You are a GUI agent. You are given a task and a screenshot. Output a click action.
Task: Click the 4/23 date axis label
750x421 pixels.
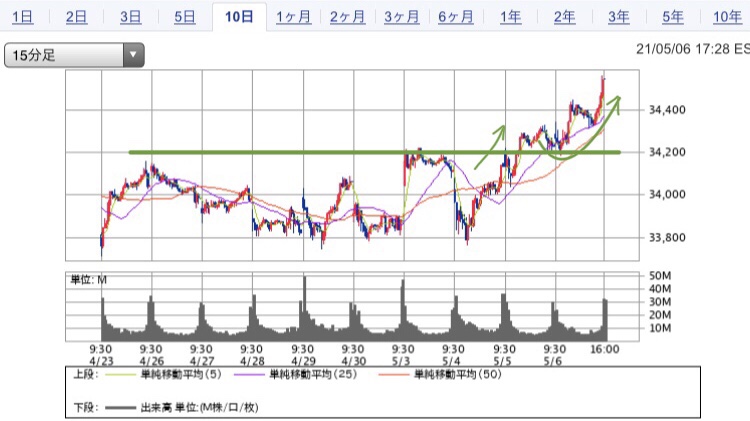coord(101,361)
